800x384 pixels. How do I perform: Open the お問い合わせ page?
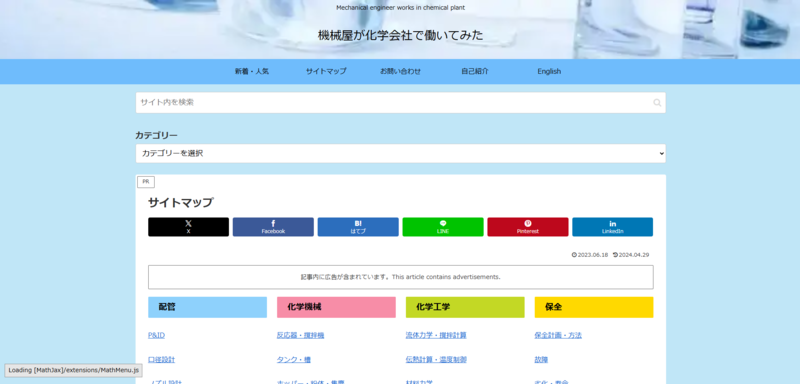click(401, 71)
